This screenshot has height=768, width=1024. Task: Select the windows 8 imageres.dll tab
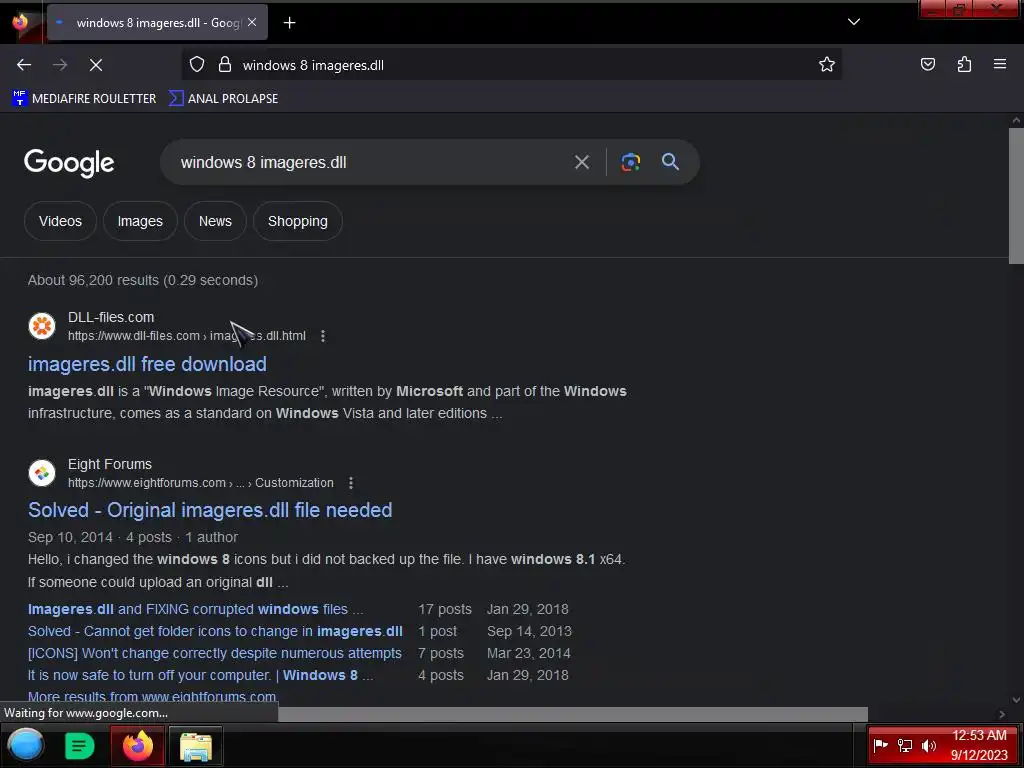[157, 23]
